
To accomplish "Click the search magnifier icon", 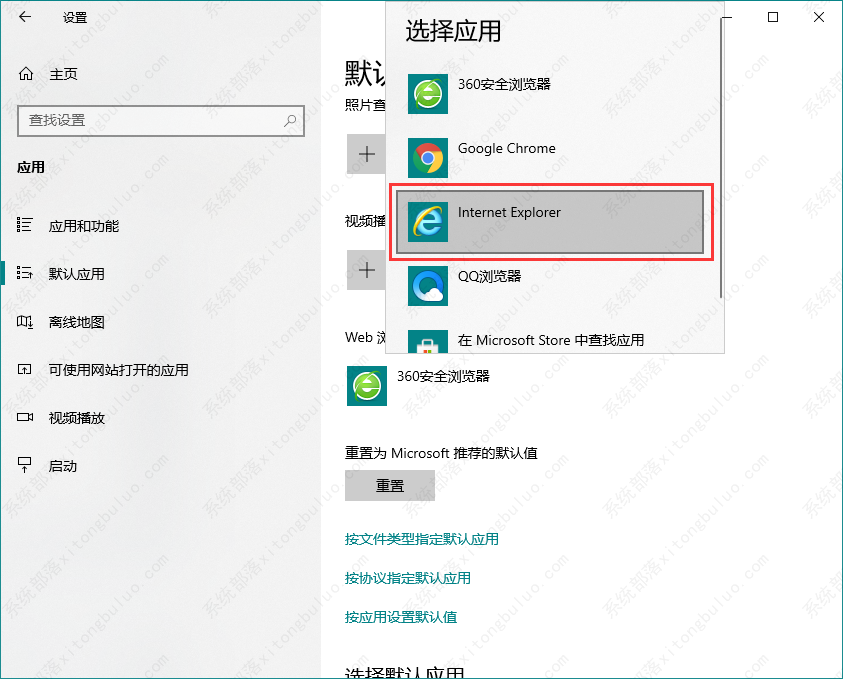I will pos(290,121).
